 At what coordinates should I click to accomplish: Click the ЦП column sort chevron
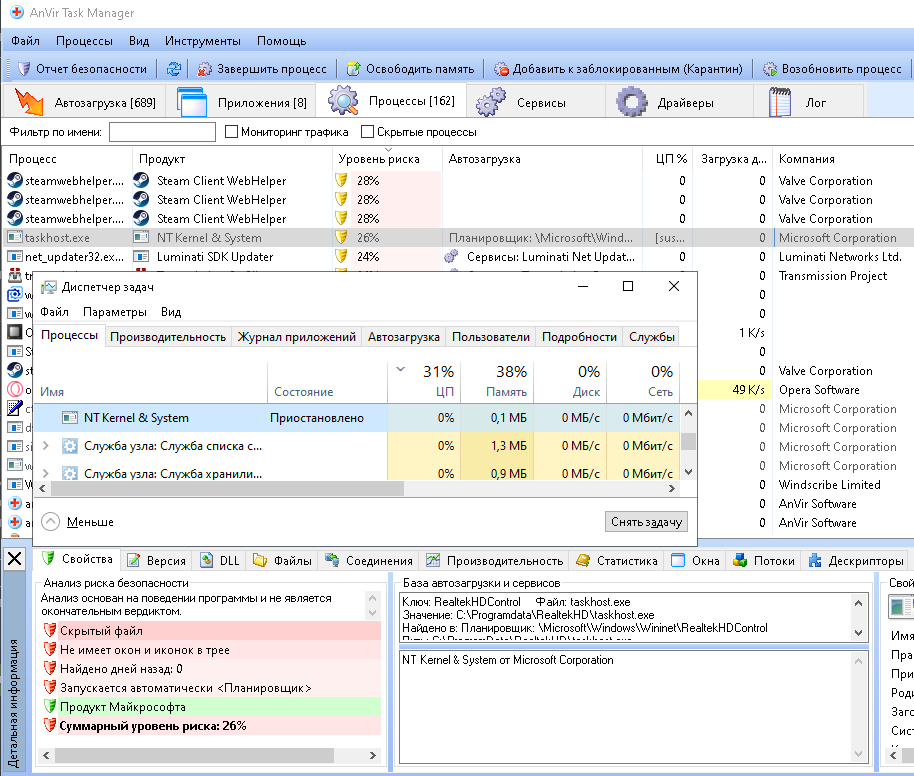[400, 369]
